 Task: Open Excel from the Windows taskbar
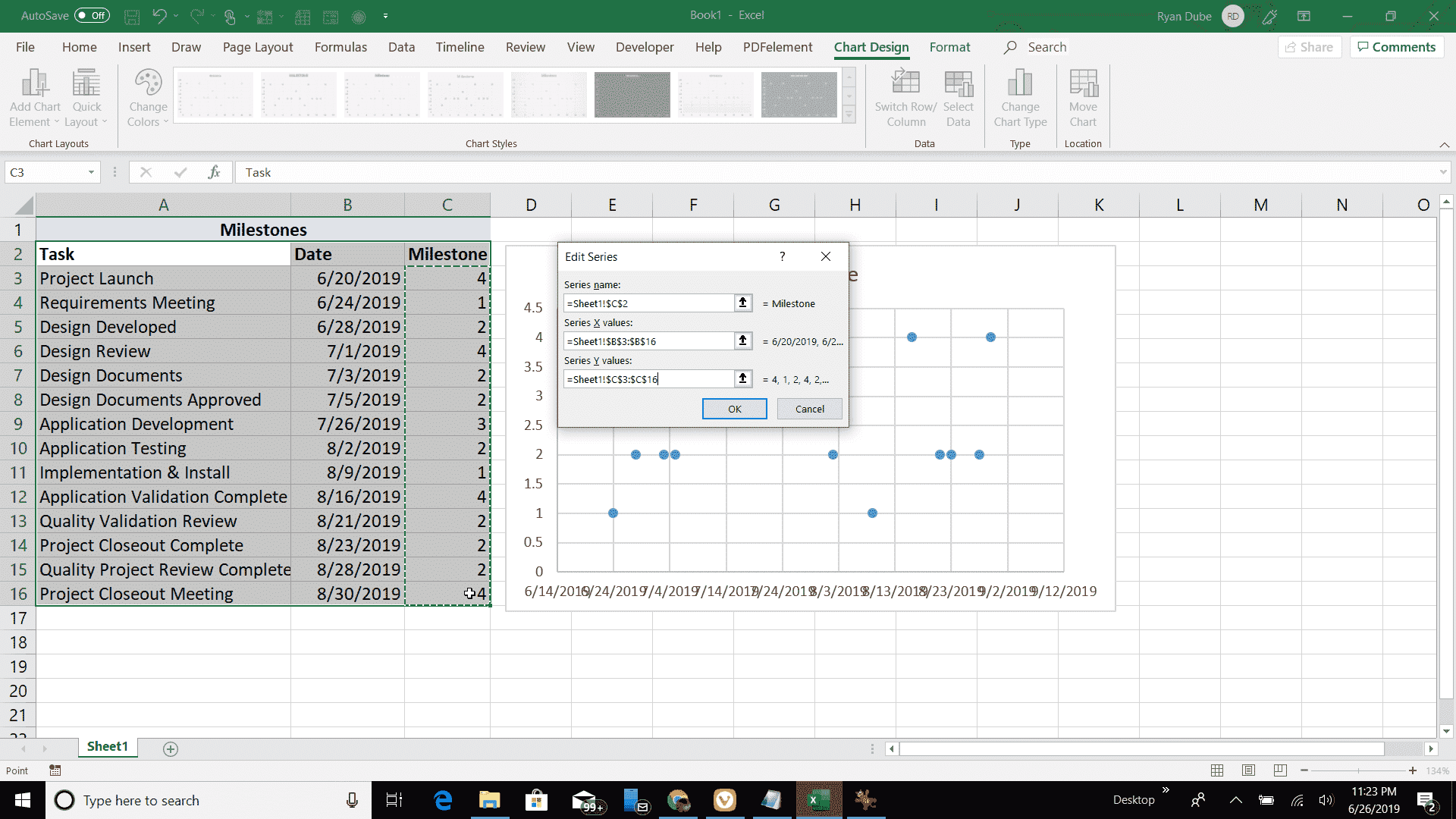pos(818,800)
